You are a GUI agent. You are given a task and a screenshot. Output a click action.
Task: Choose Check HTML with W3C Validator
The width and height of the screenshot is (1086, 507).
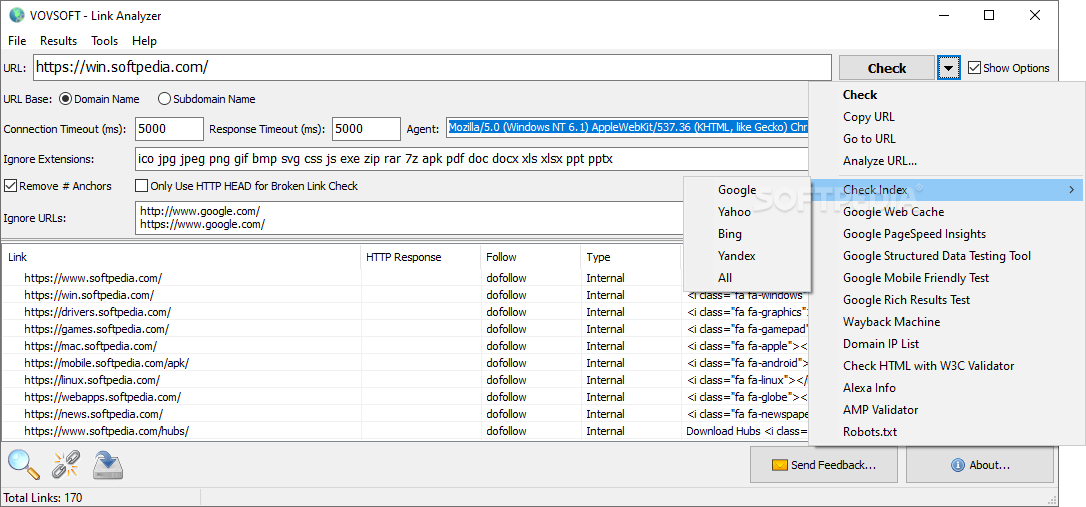coord(946,366)
